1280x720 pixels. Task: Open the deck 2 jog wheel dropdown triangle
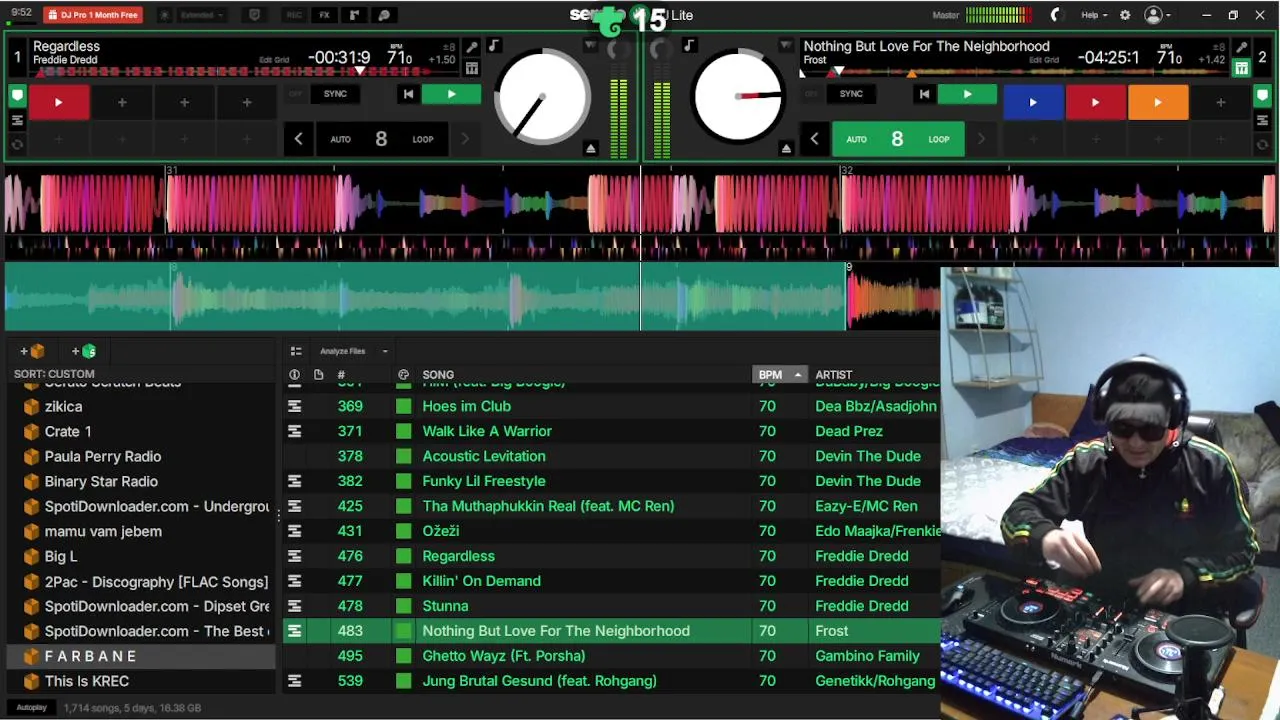785,46
